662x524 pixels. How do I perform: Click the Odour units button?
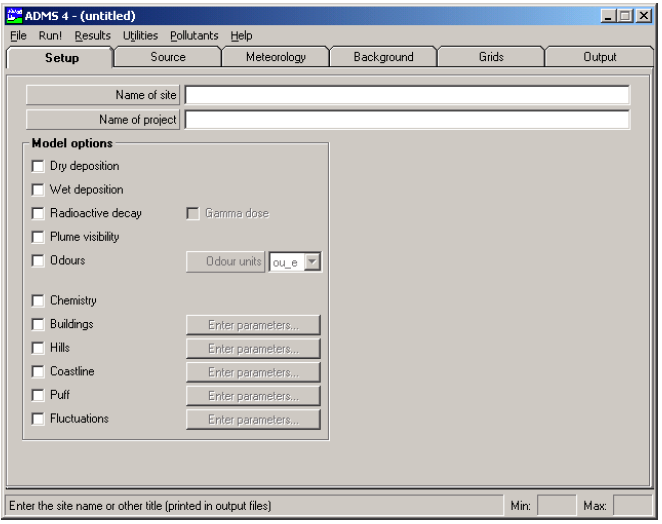click(x=225, y=262)
